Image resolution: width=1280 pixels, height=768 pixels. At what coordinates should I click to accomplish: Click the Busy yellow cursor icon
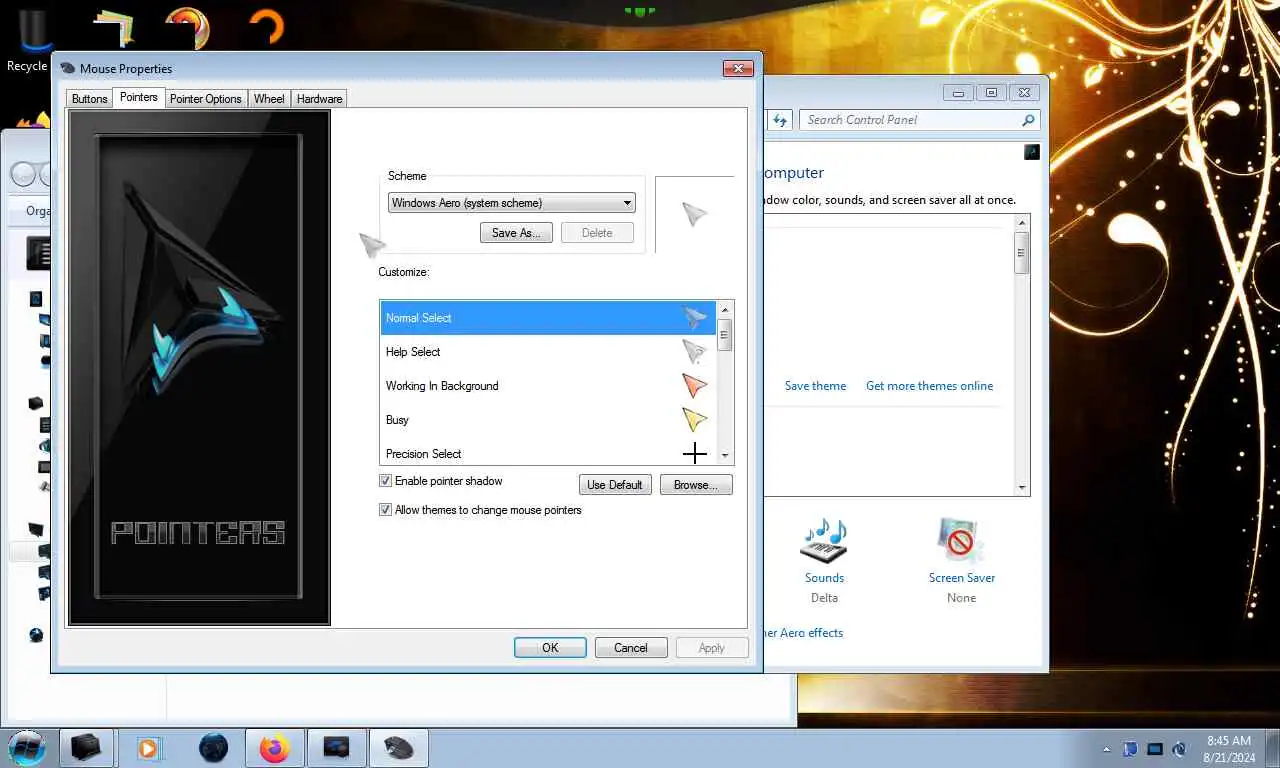(695, 419)
